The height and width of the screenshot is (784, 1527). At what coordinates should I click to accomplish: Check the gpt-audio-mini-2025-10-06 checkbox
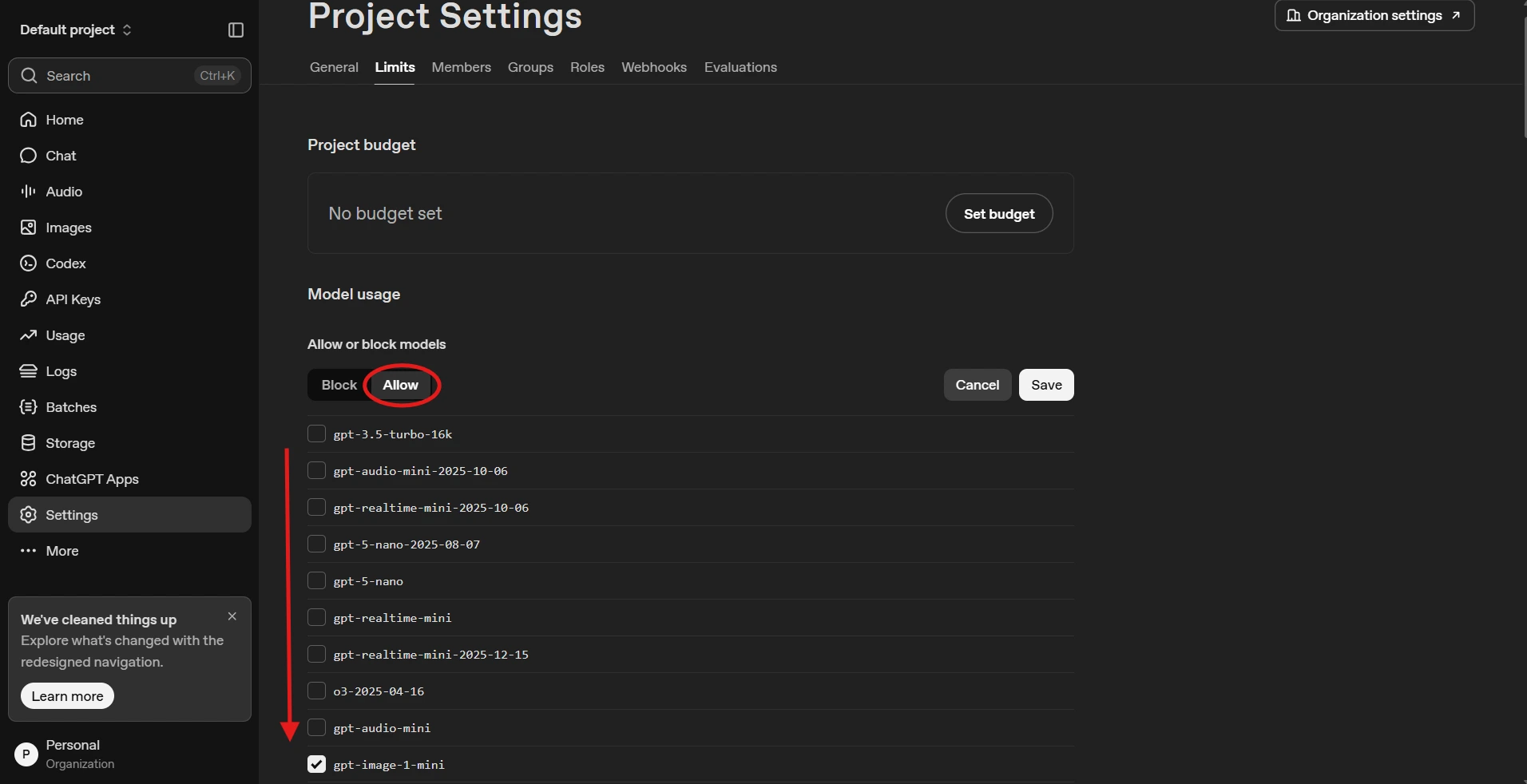point(317,470)
